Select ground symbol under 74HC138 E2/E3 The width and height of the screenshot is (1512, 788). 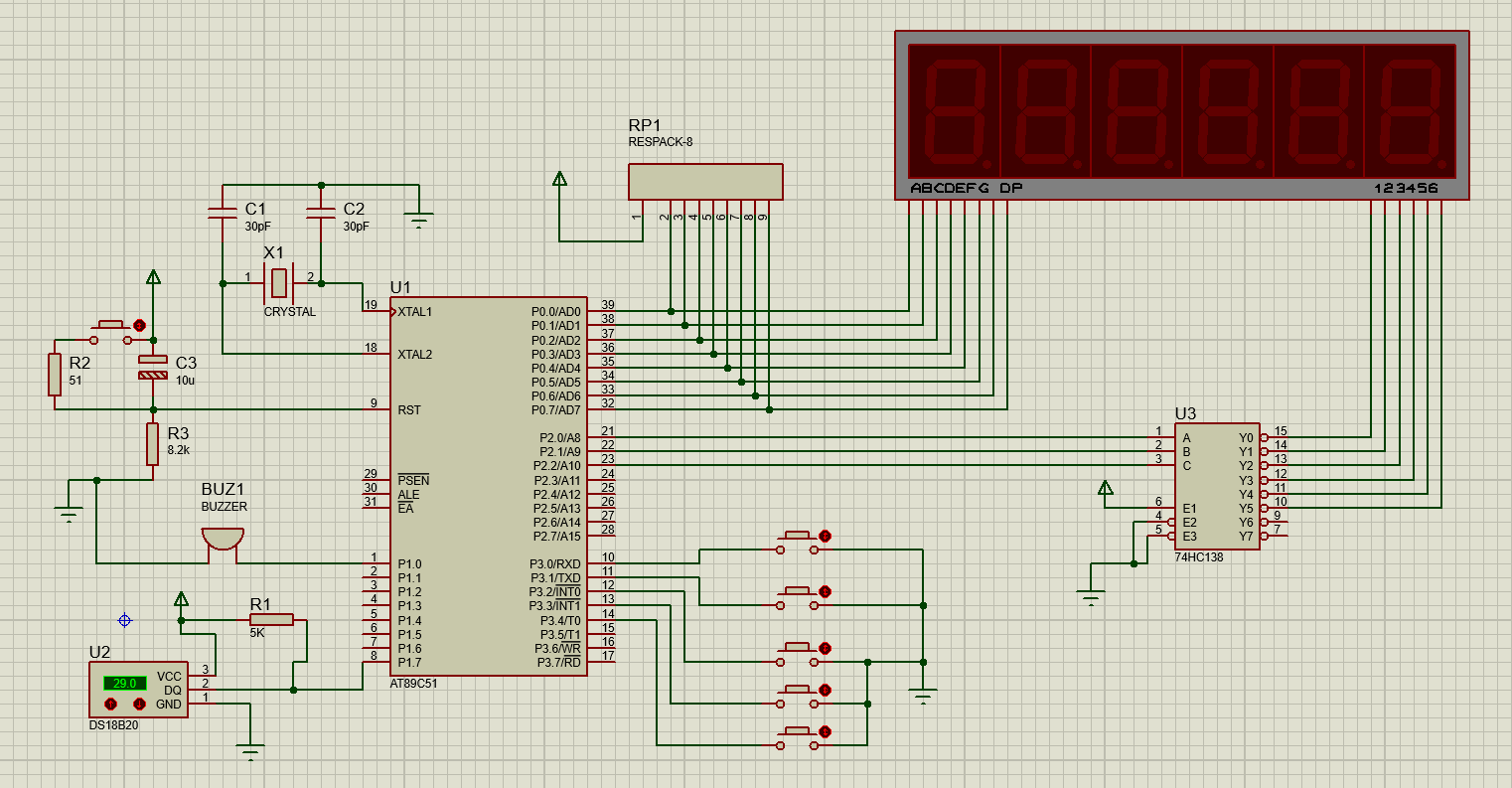tap(1091, 598)
